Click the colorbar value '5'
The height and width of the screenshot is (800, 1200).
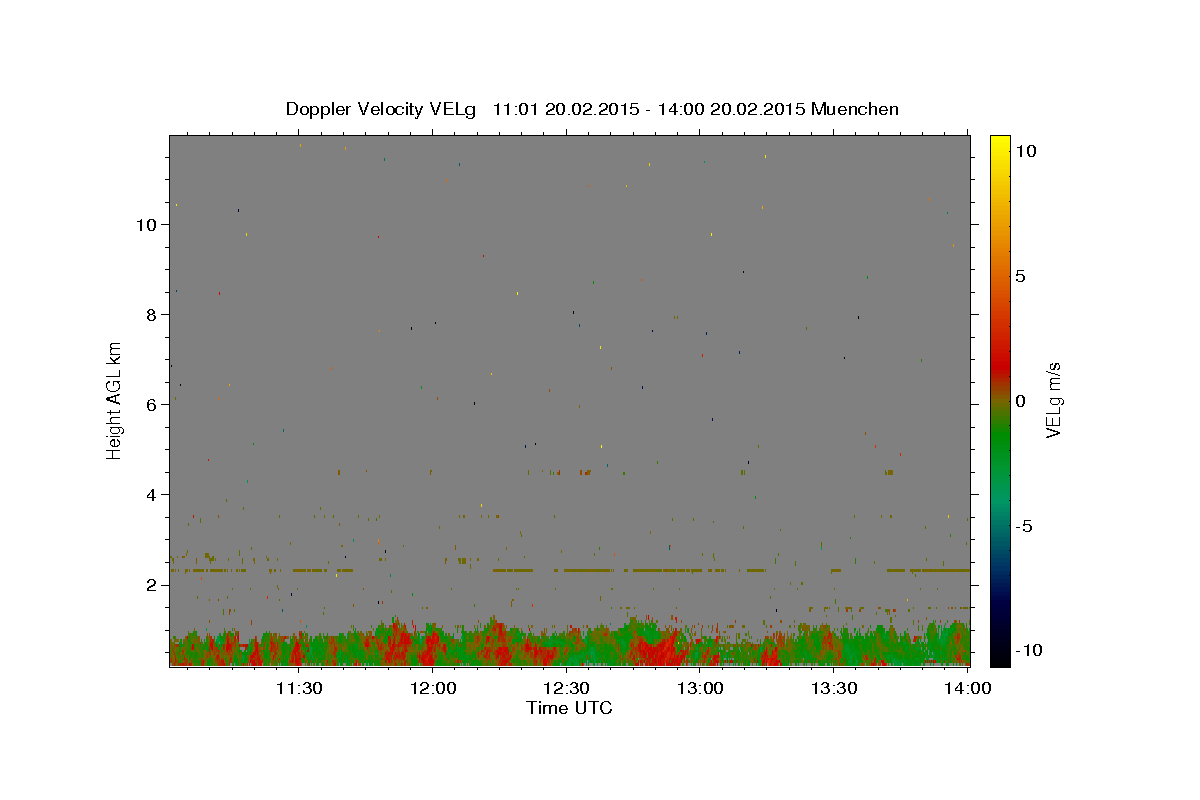pos(1020,276)
